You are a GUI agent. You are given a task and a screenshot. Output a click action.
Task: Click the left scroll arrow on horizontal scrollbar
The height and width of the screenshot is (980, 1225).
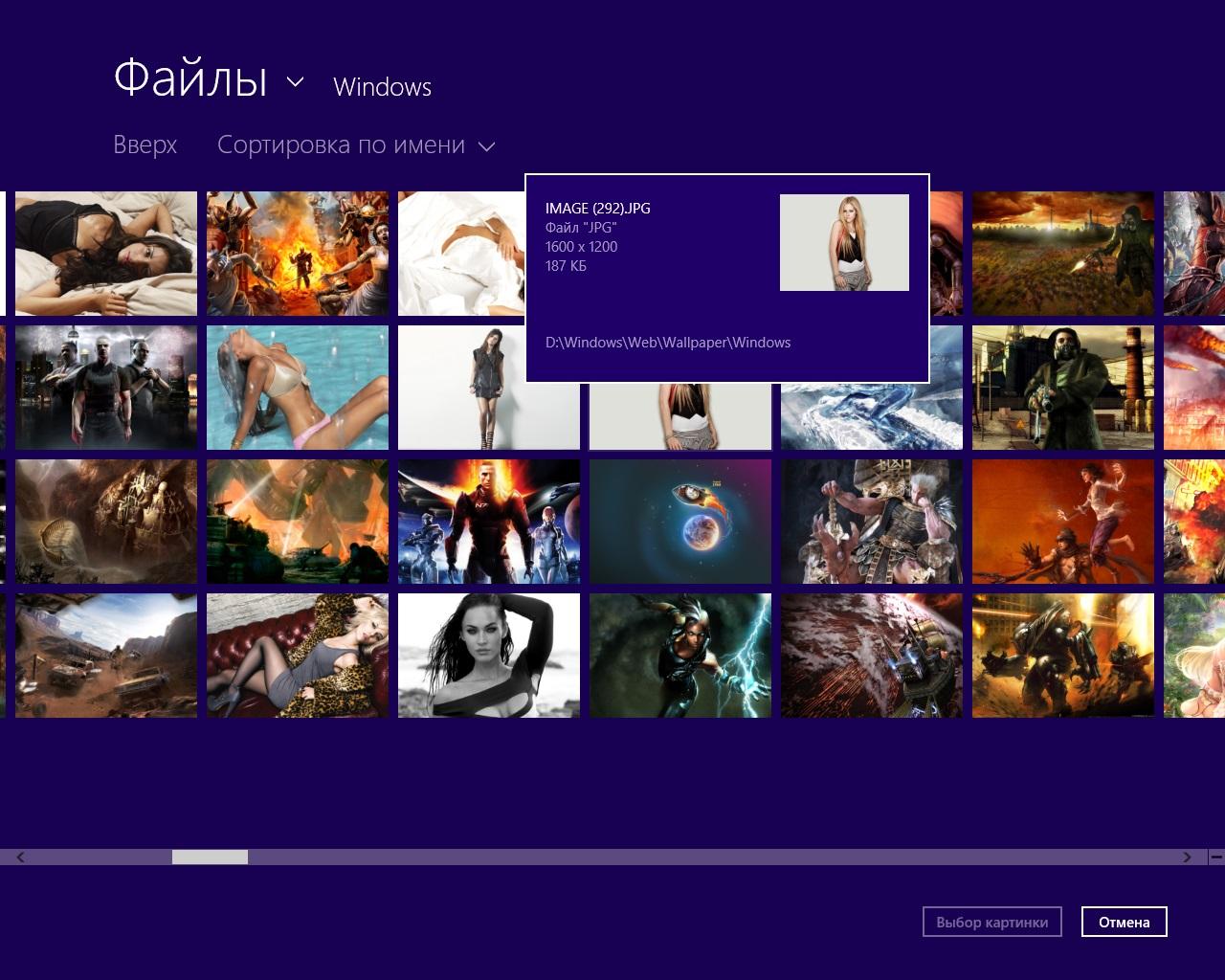pos(20,857)
